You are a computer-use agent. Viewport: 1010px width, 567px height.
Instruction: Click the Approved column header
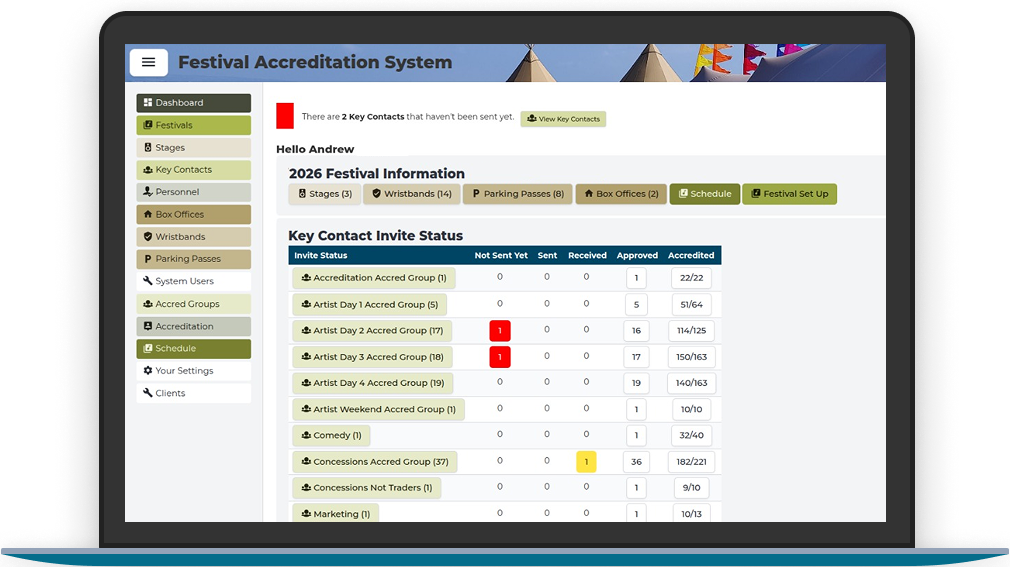637,255
